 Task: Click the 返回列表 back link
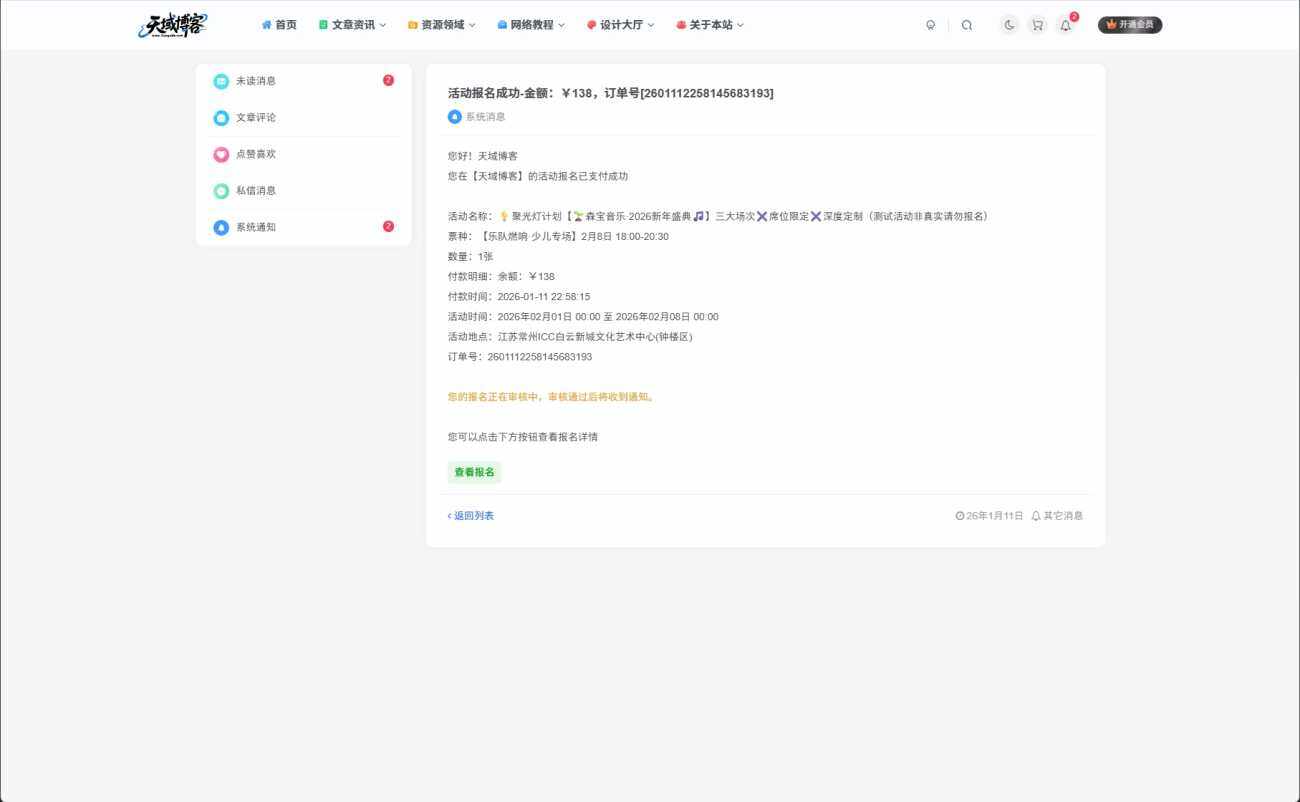(471, 515)
